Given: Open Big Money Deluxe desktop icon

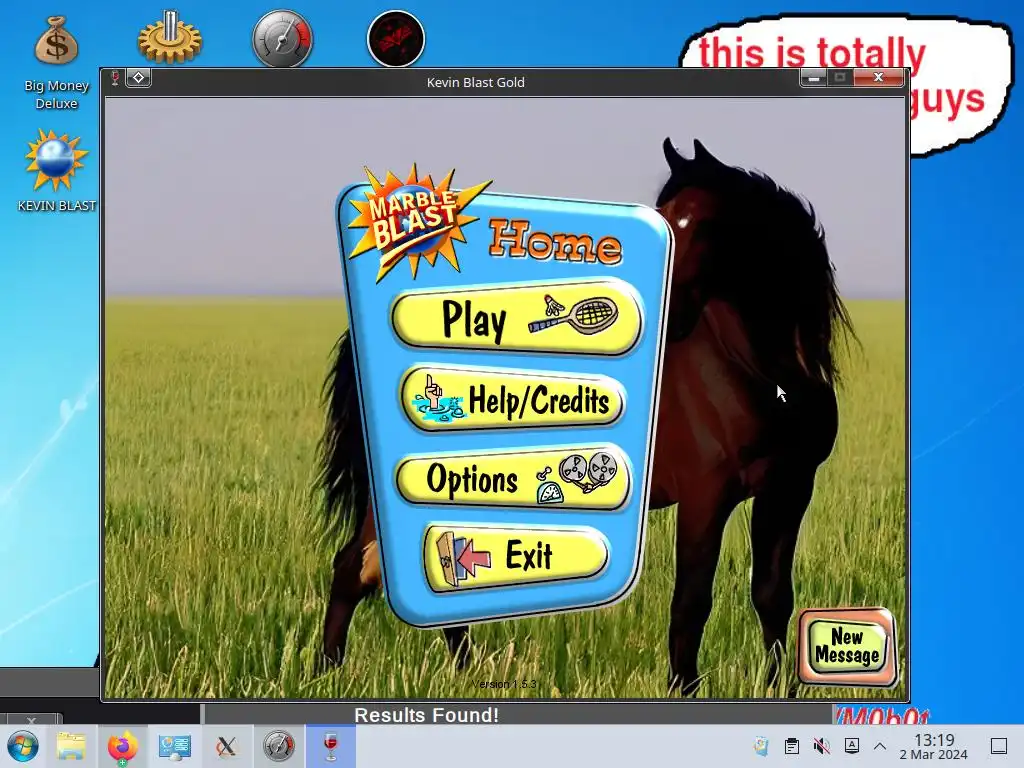Looking at the screenshot, I should (56, 63).
